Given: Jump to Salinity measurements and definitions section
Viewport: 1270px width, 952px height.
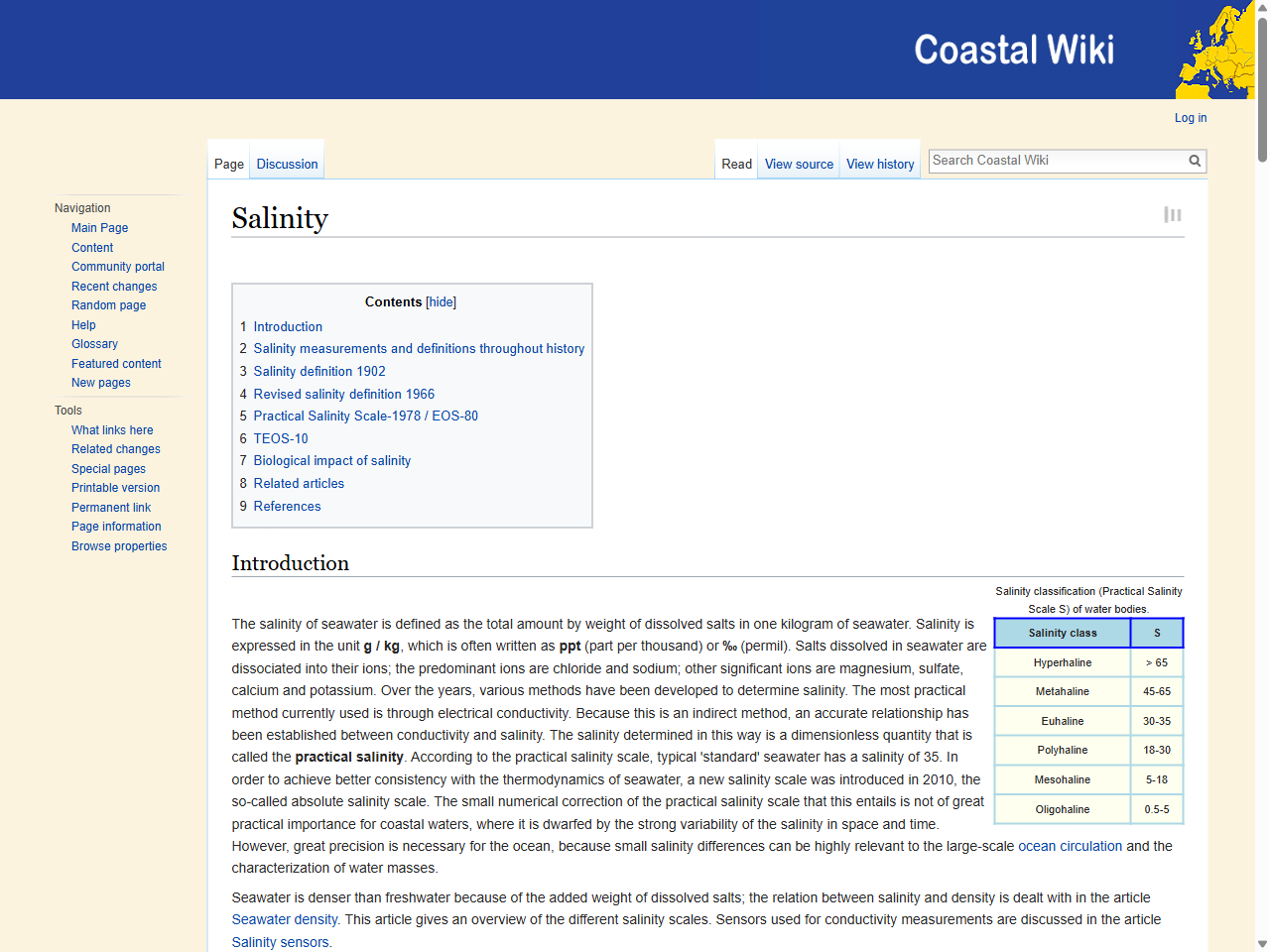Looking at the screenshot, I should [x=419, y=349].
